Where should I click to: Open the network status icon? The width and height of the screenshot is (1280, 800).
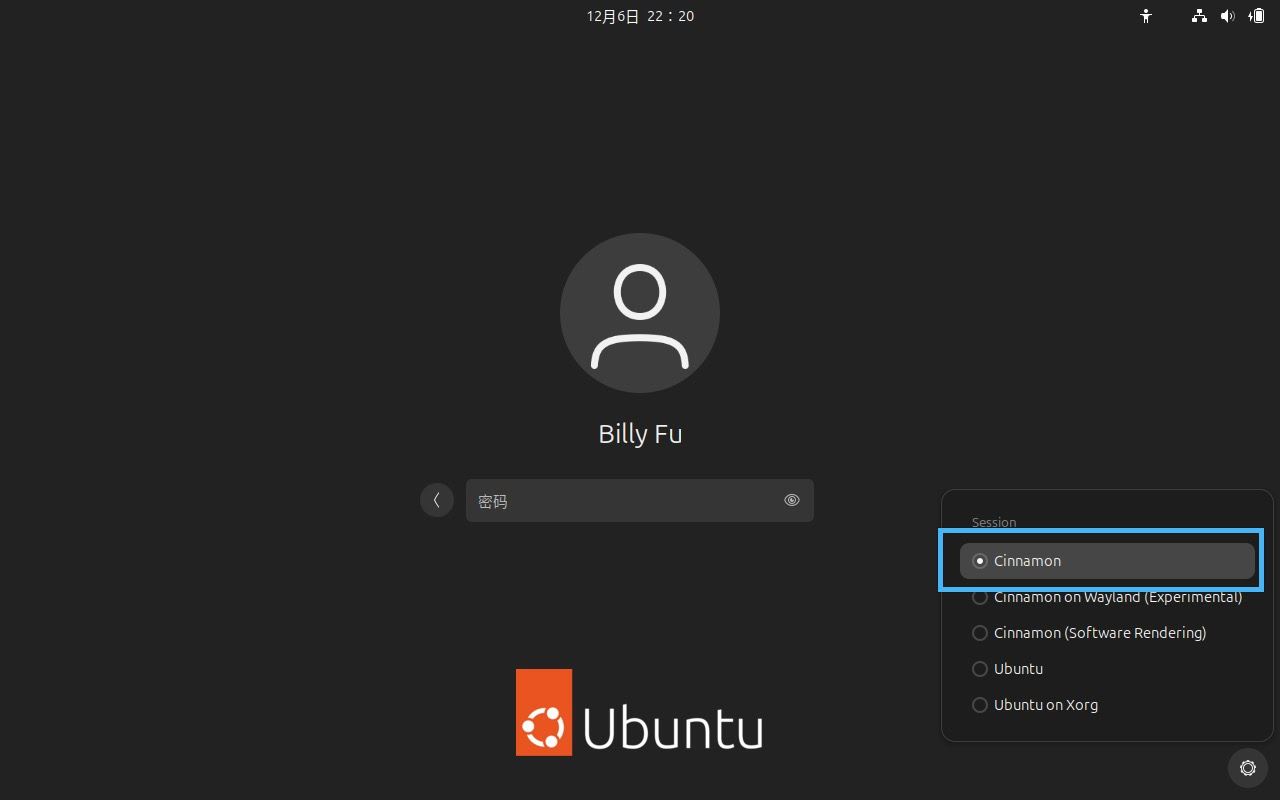[x=1198, y=16]
